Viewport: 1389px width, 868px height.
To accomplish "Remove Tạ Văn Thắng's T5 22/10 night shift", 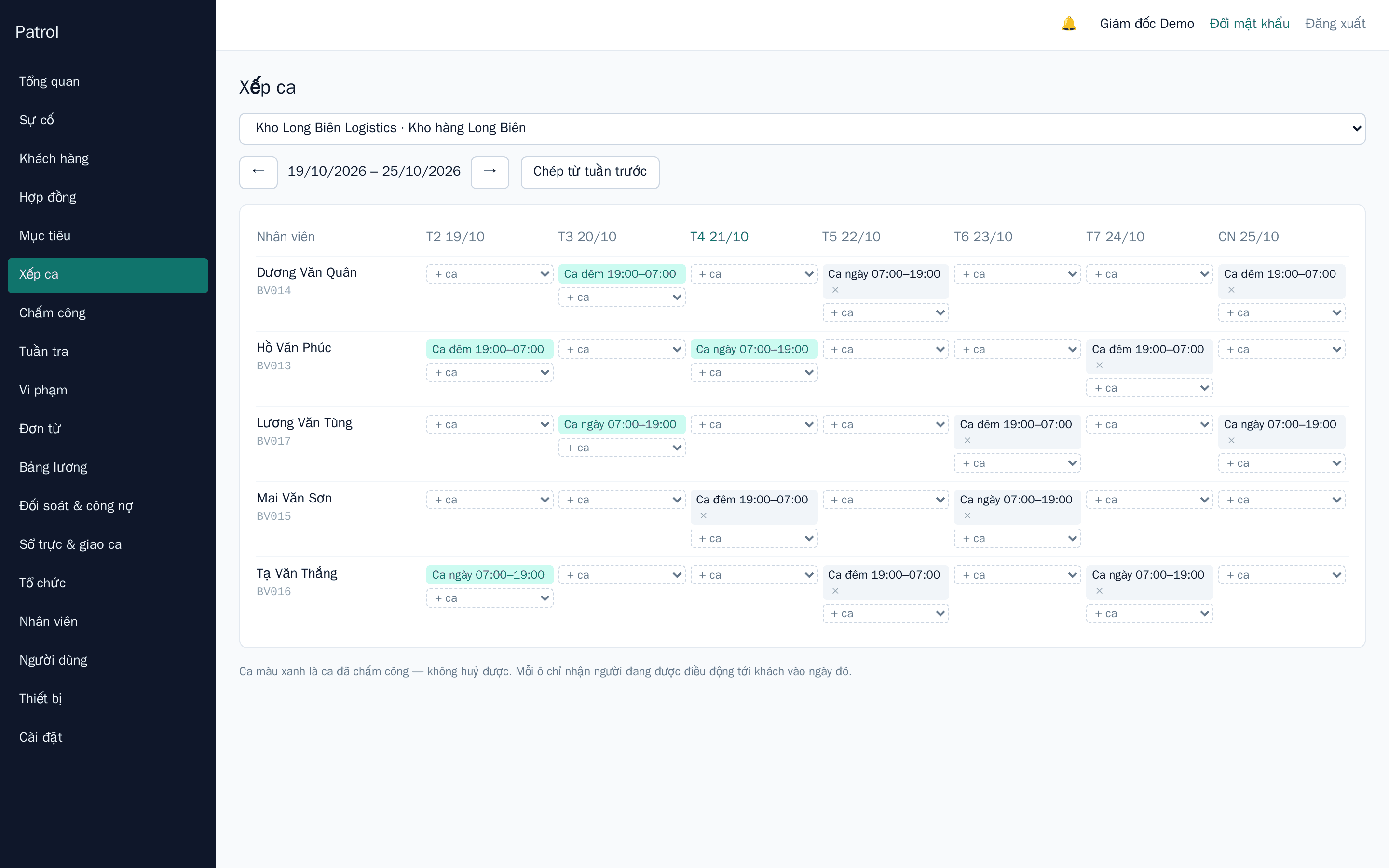I will pos(835,591).
